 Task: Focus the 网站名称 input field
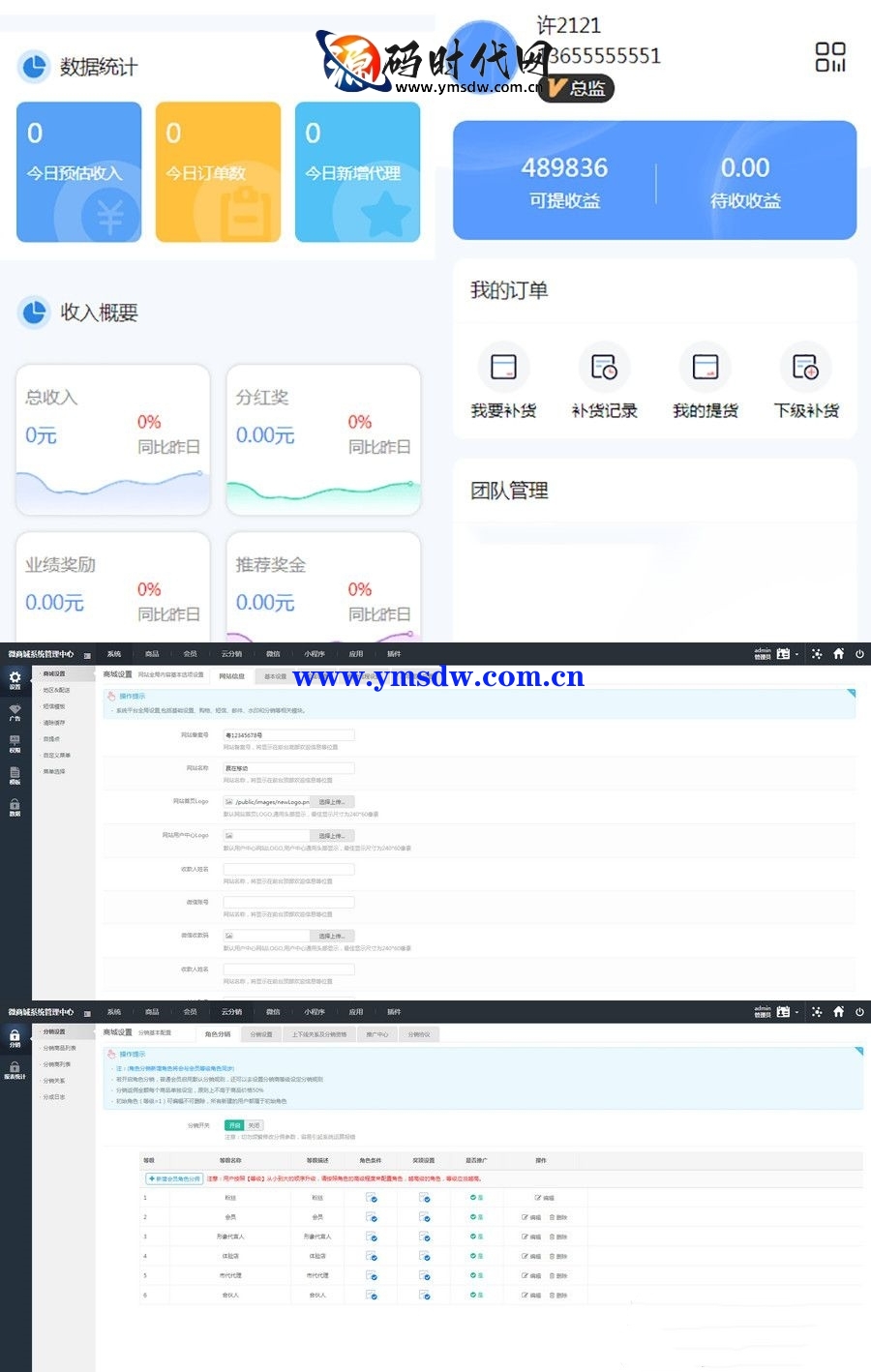pyautogui.click(x=288, y=768)
